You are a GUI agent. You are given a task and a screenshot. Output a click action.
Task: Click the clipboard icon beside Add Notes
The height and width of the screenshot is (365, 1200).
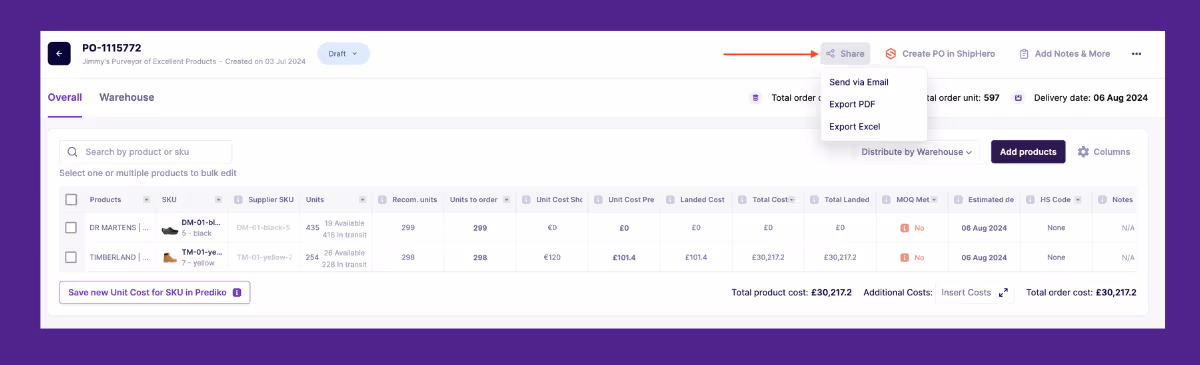pyautogui.click(x=1024, y=54)
